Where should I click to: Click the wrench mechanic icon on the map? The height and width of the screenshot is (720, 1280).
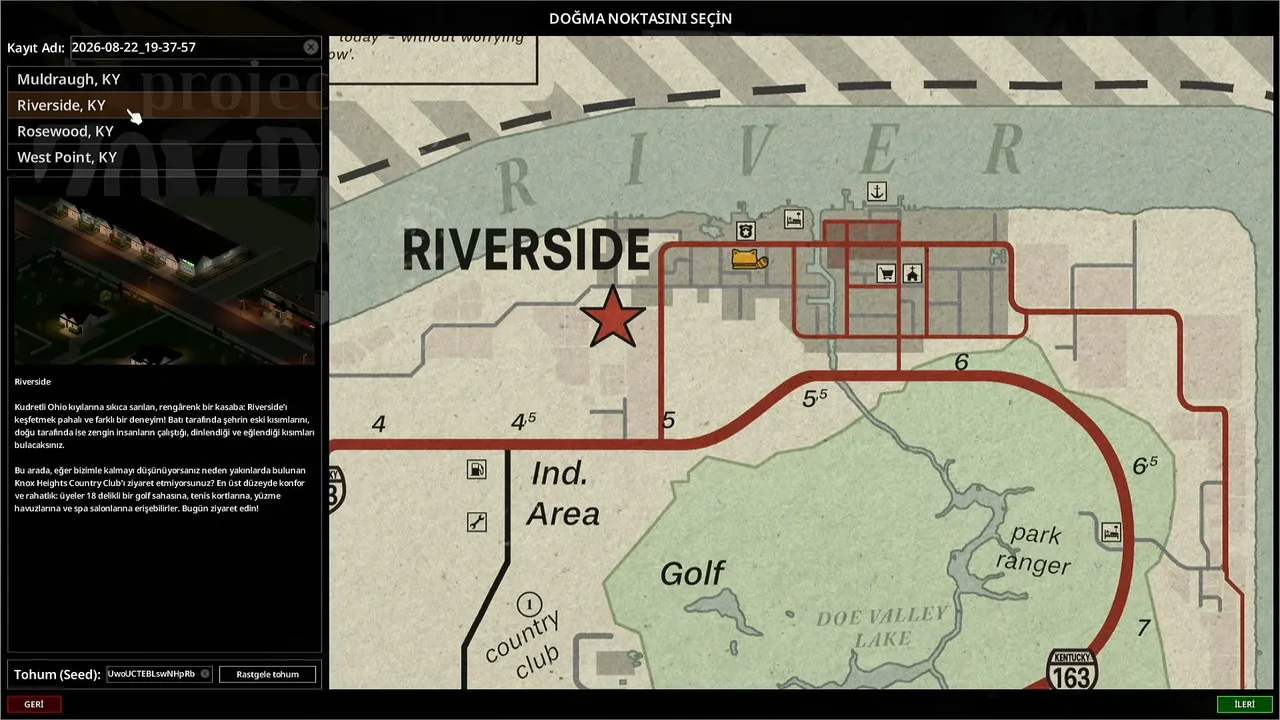click(x=477, y=521)
